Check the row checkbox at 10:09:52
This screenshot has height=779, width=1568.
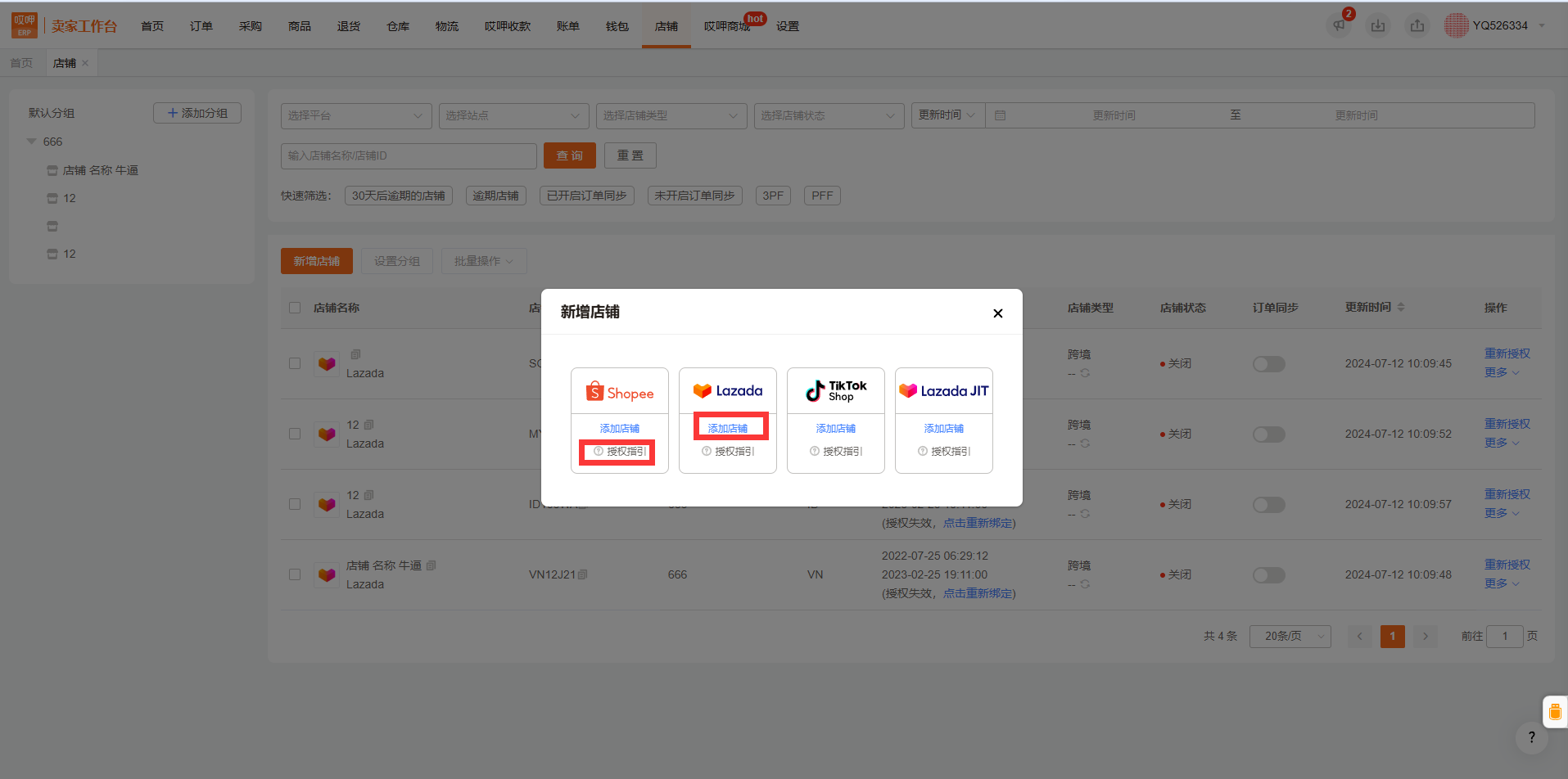coord(295,434)
